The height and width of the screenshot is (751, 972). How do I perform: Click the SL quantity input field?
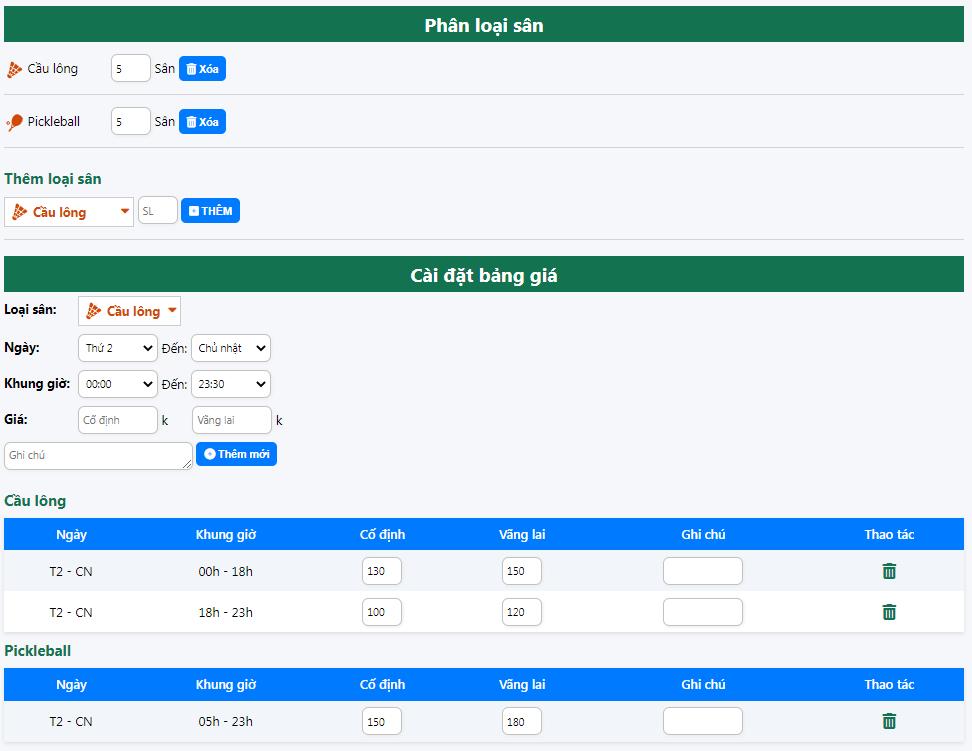[157, 211]
